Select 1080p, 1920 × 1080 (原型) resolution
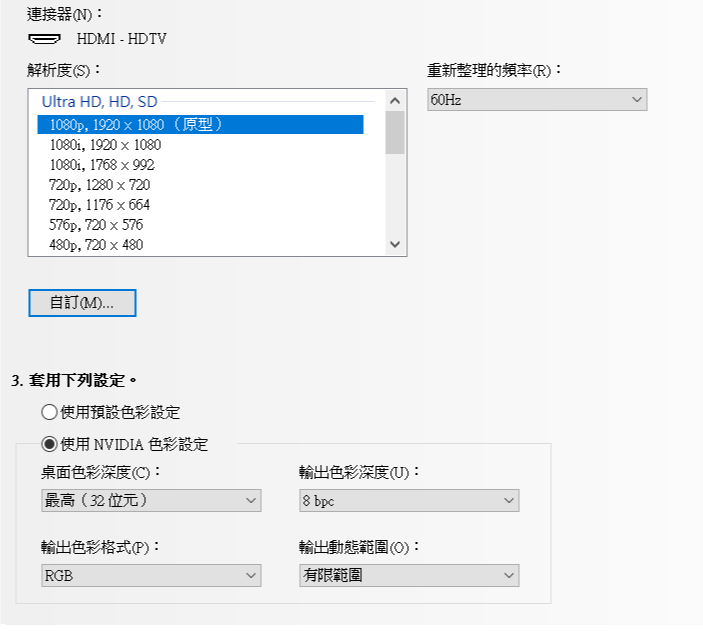 (200, 125)
